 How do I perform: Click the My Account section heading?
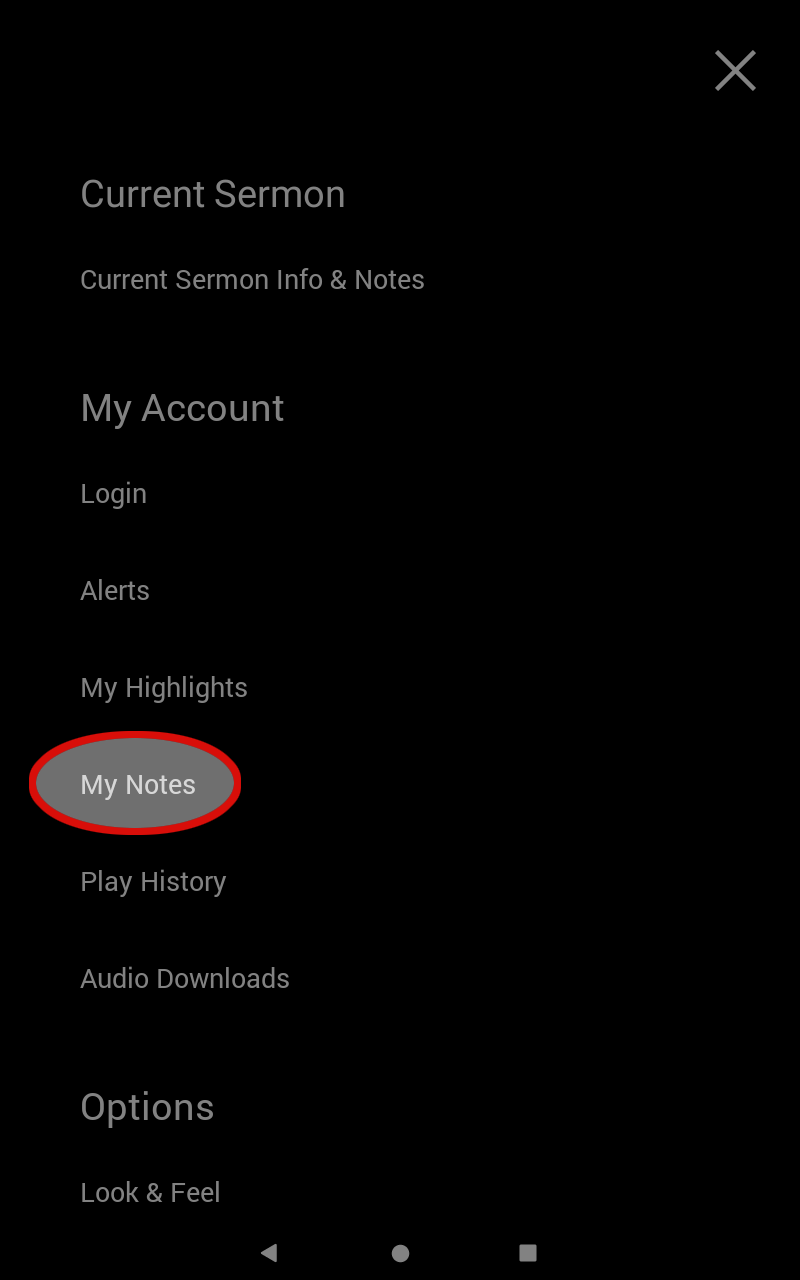pos(182,408)
